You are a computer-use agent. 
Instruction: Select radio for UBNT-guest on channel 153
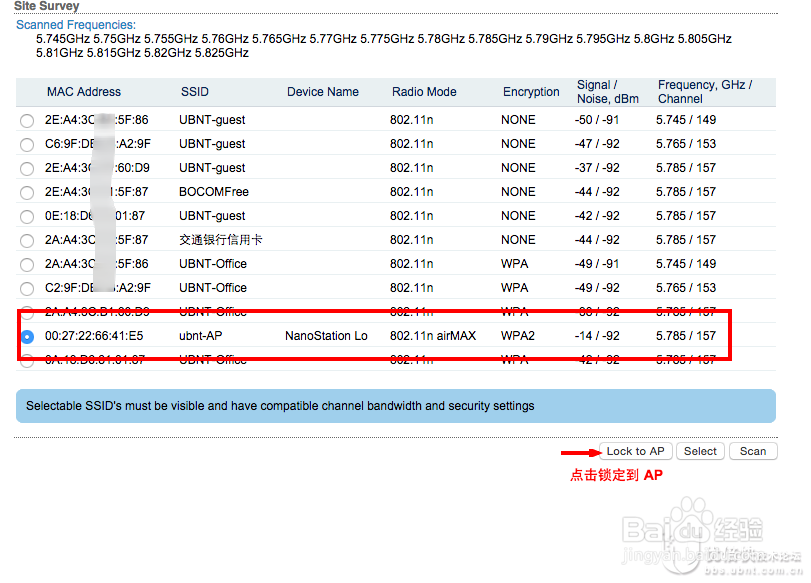(x=27, y=144)
